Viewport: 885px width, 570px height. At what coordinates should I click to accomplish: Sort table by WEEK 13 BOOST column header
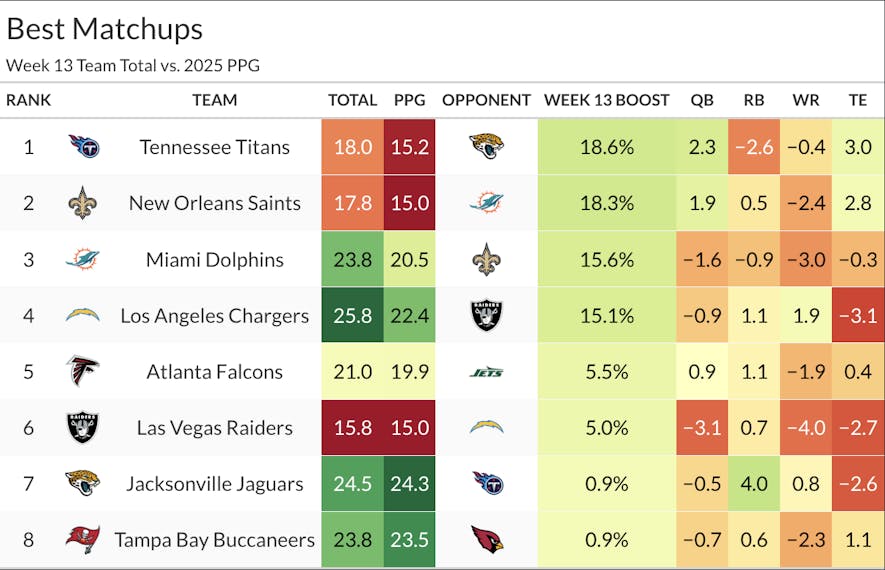tap(606, 100)
